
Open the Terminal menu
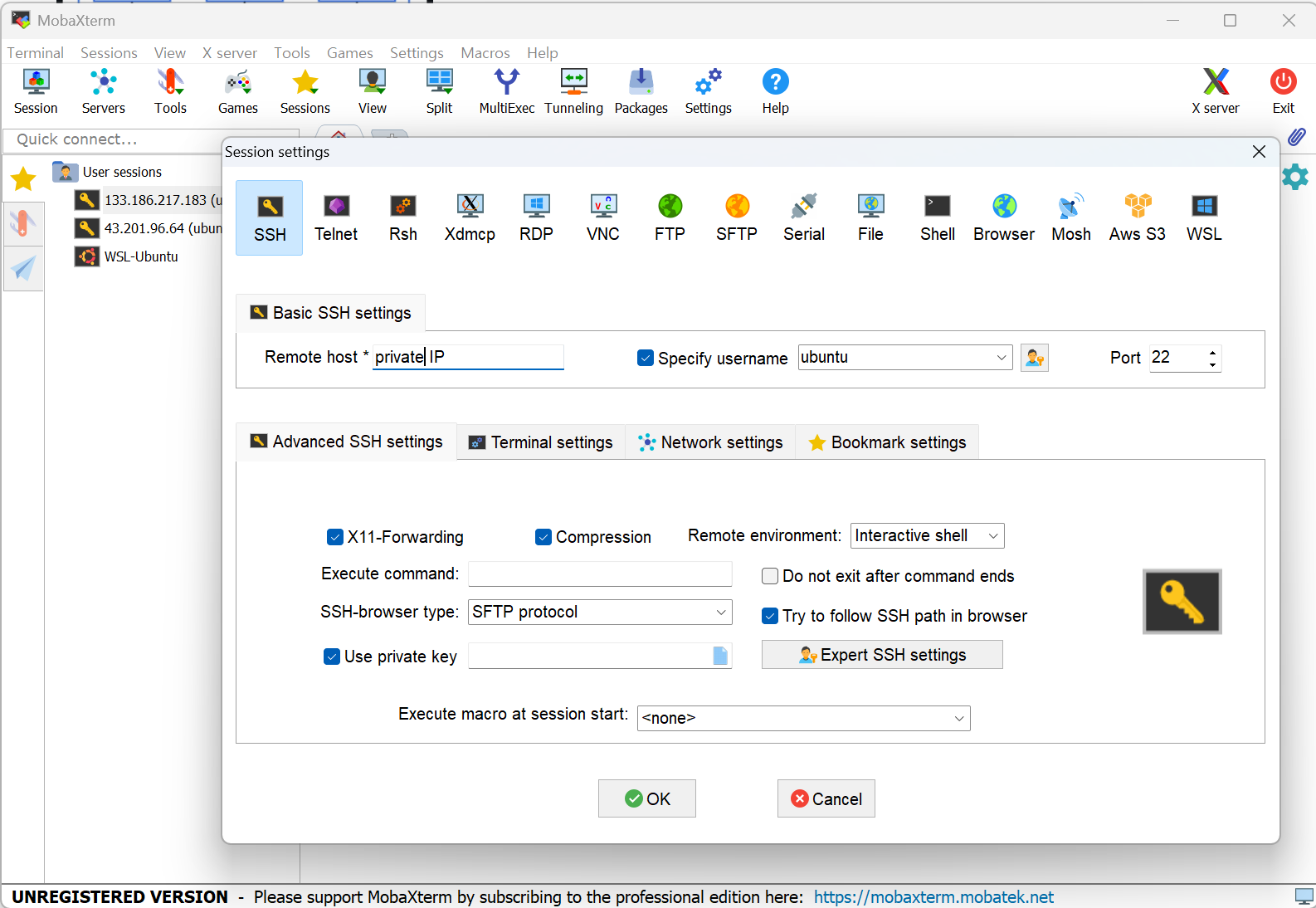(x=35, y=53)
